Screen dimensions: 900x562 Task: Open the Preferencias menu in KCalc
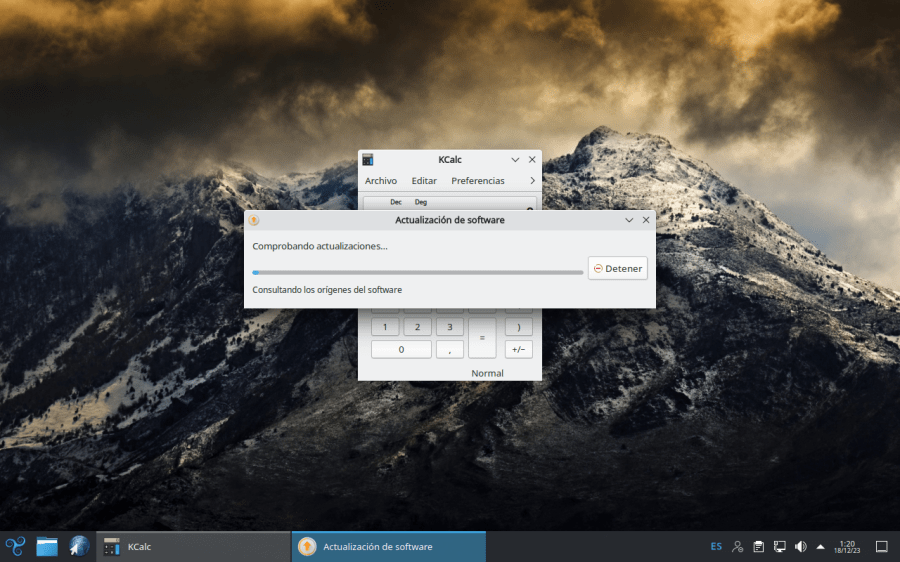(478, 181)
